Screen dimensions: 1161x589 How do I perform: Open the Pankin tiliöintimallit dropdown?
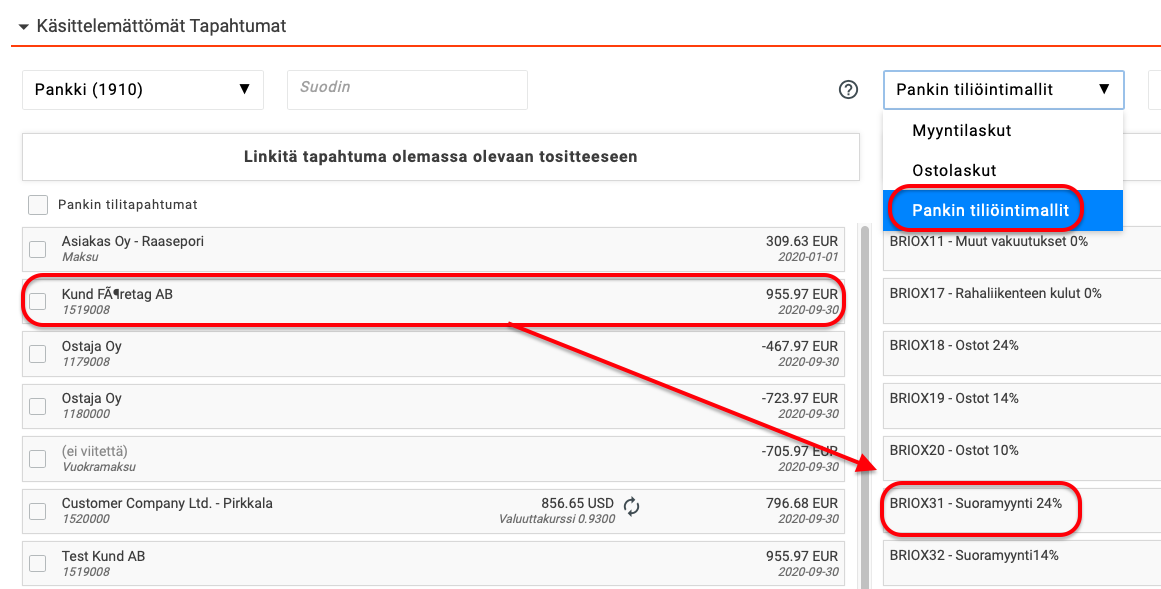[x=1002, y=90]
